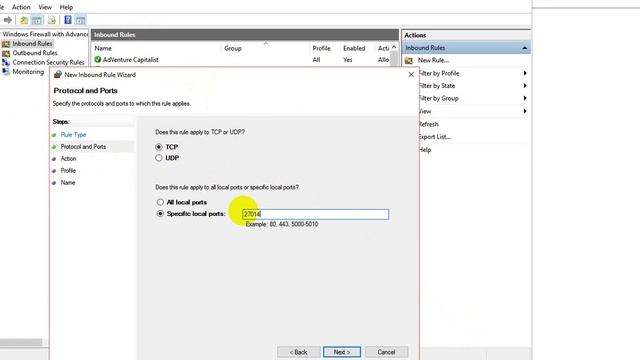Open the Help menu in menu bar

66,7
